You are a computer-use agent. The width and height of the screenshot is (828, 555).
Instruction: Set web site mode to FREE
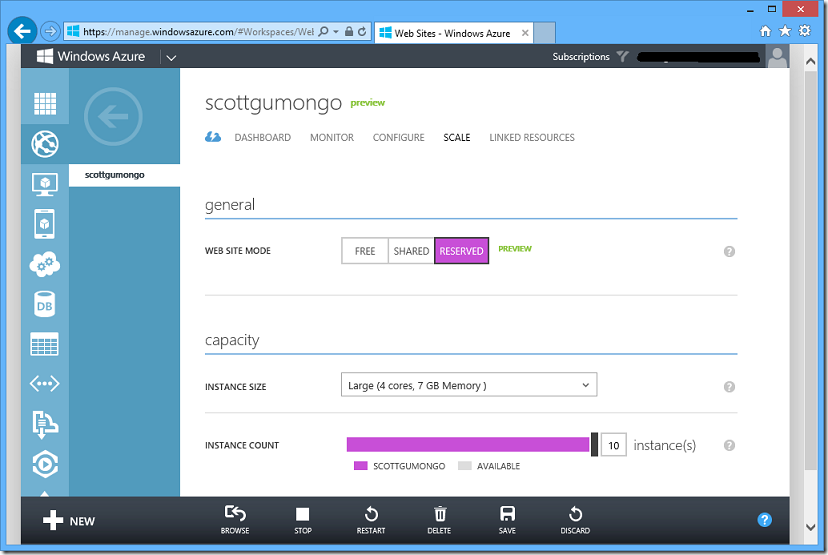365,251
